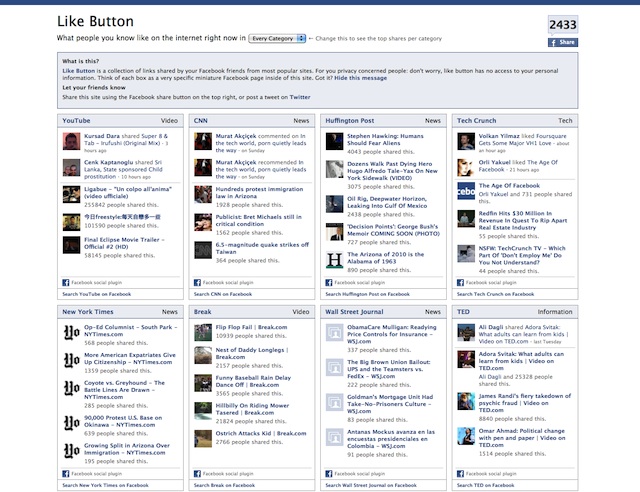Click the Wall Street Journal box heading
The image size is (640, 492).
tap(354, 312)
